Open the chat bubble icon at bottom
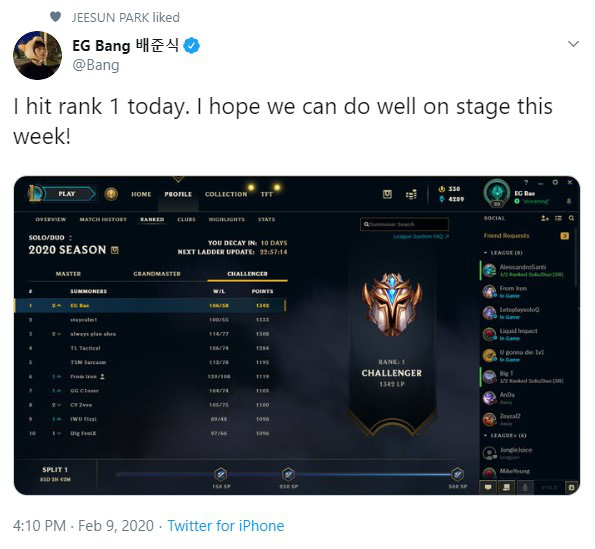This screenshot has height=549, width=595. [488, 487]
